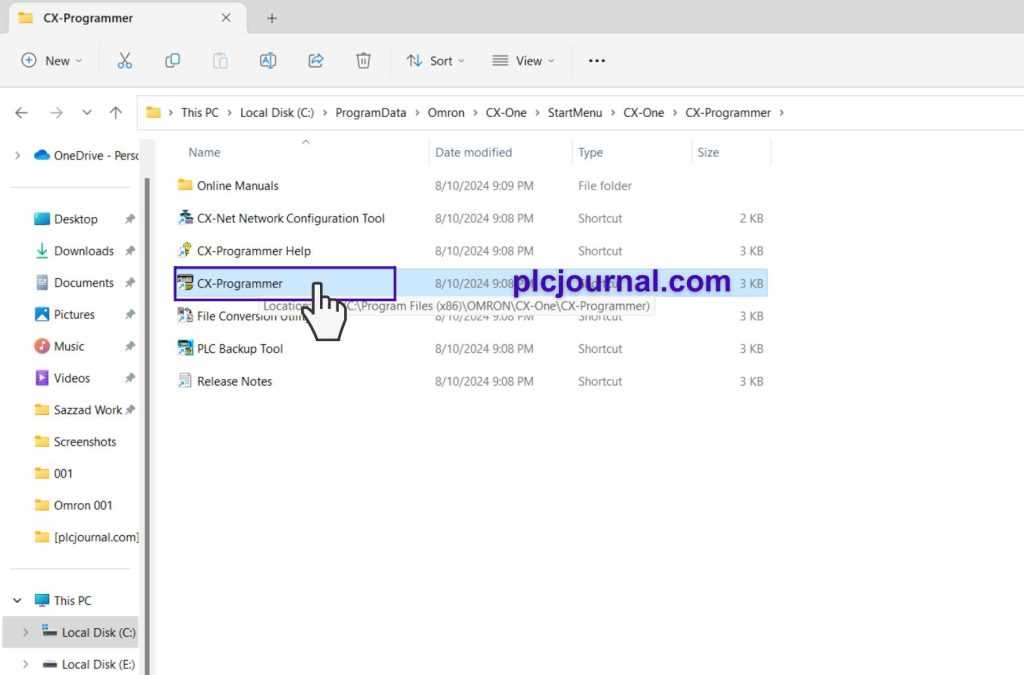Select the CX-Programmer Help shortcut icon
Screen dimensions: 1024x675
185,250
